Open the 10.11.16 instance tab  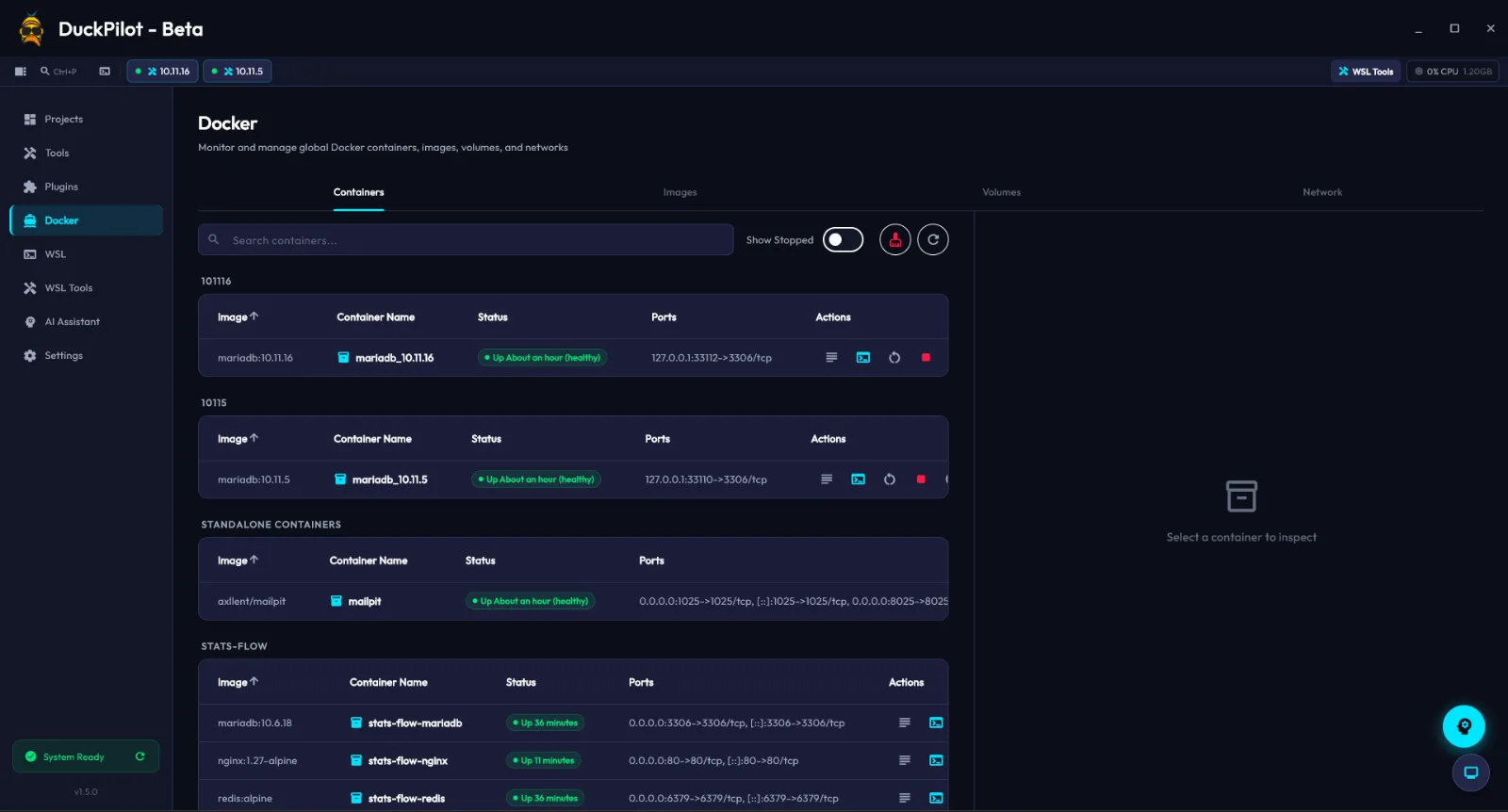163,72
